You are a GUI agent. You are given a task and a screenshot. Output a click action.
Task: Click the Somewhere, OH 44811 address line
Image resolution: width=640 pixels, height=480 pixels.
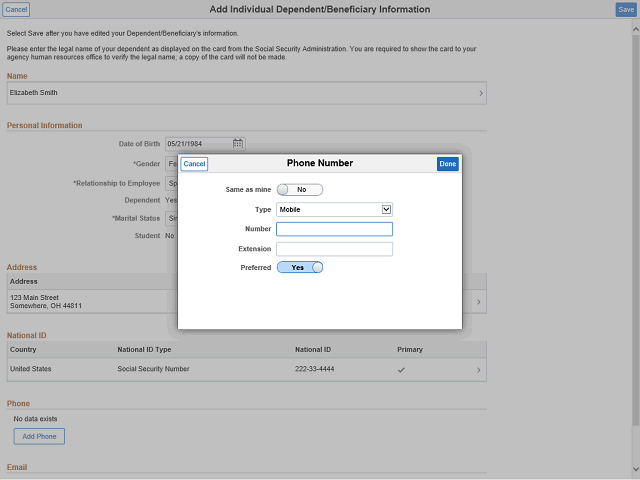(x=46, y=306)
